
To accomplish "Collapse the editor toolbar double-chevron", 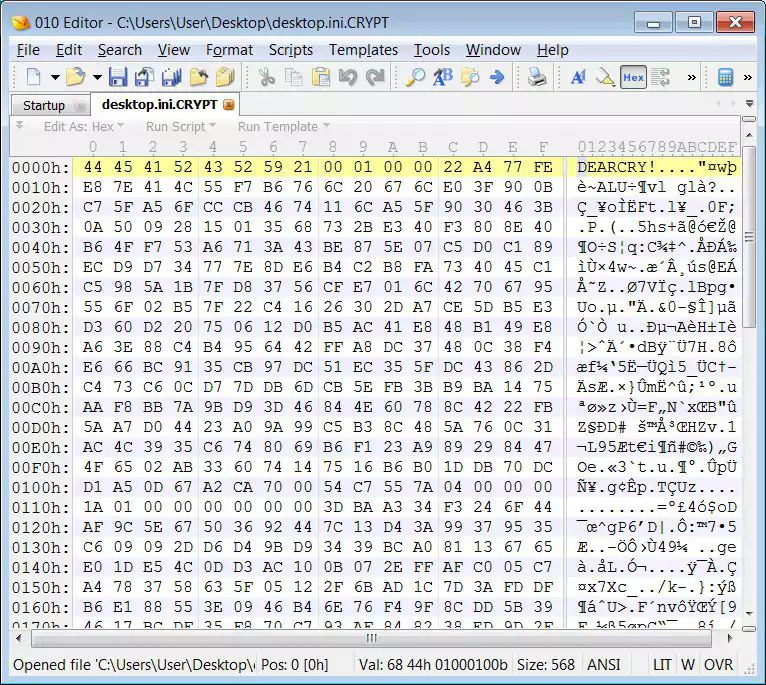I will coord(20,125).
